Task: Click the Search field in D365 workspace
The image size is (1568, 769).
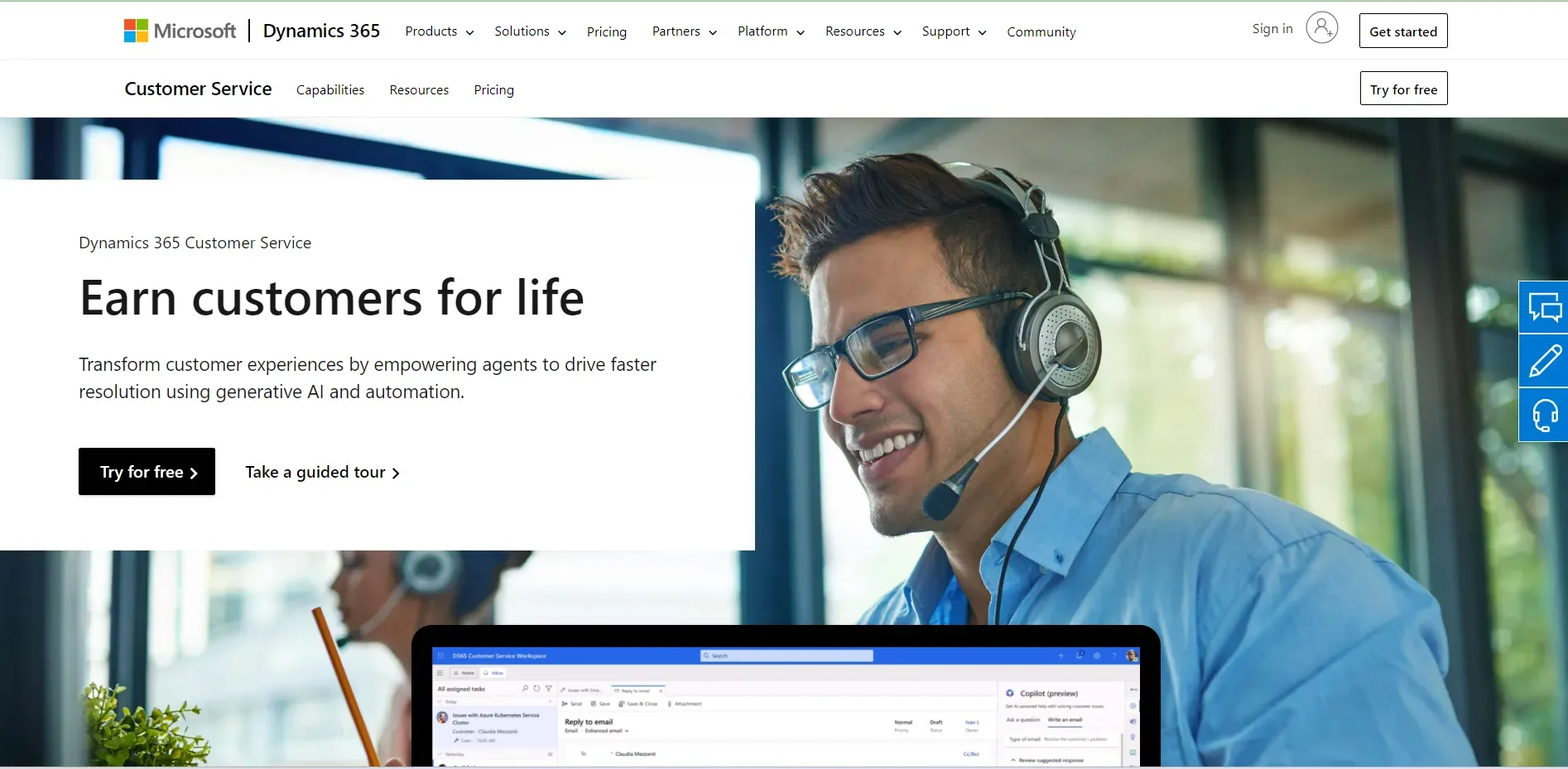Action: click(785, 656)
